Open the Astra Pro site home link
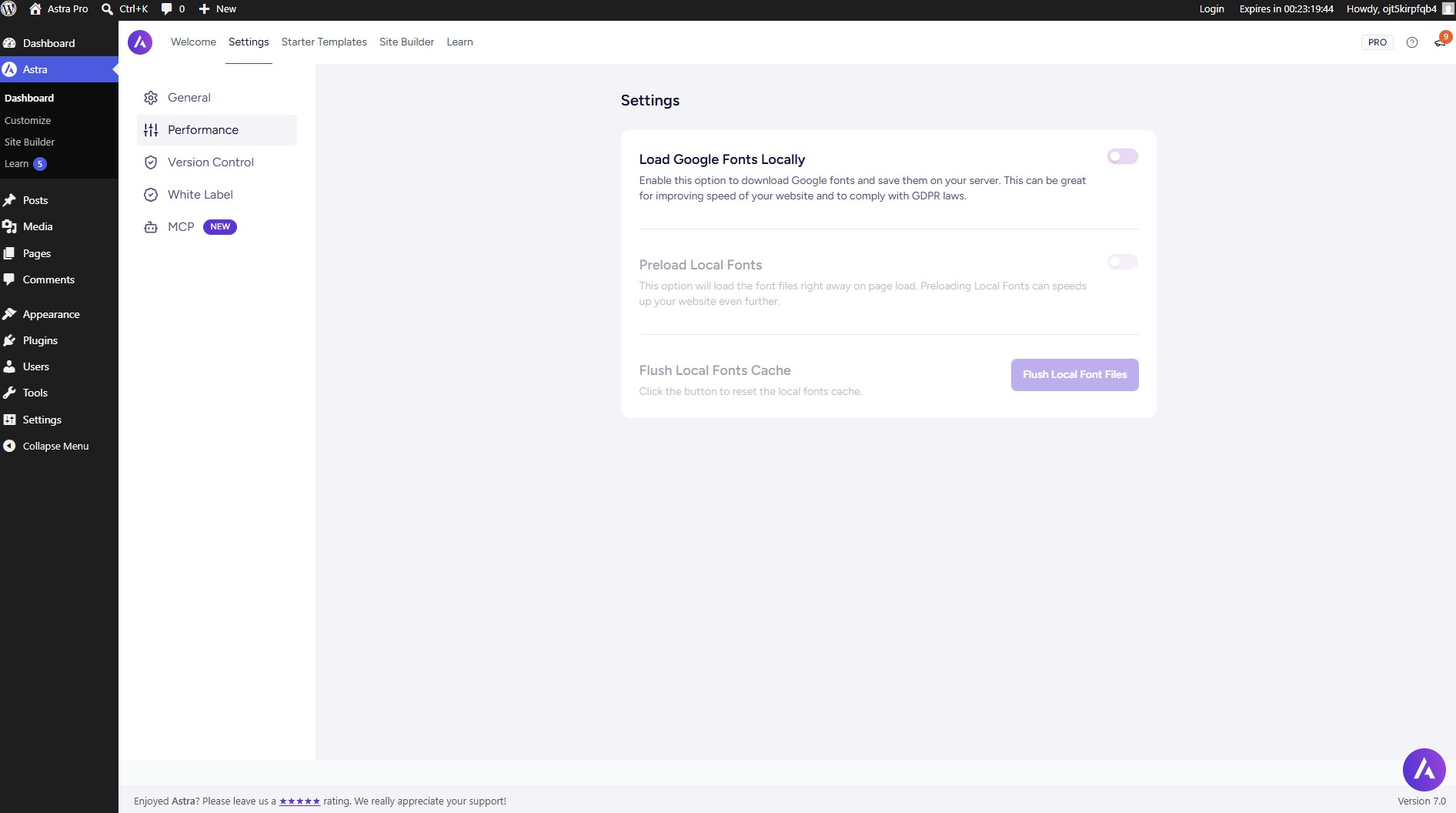 tap(58, 9)
